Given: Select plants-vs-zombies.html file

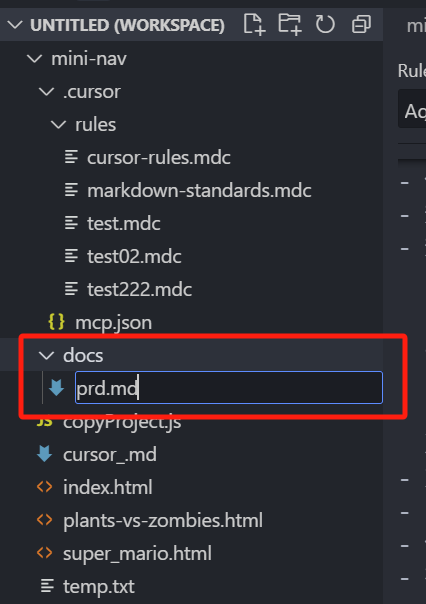Looking at the screenshot, I should point(163,520).
